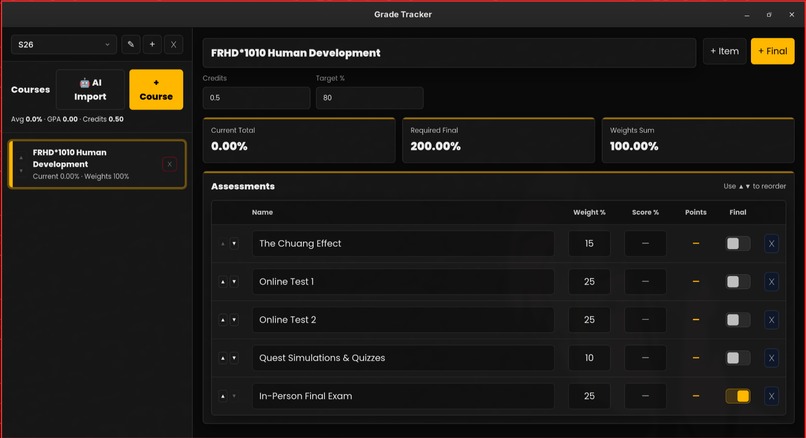Screen dimensions: 806x438
Task: Move The Chuang Effect row up
Action: point(223,244)
